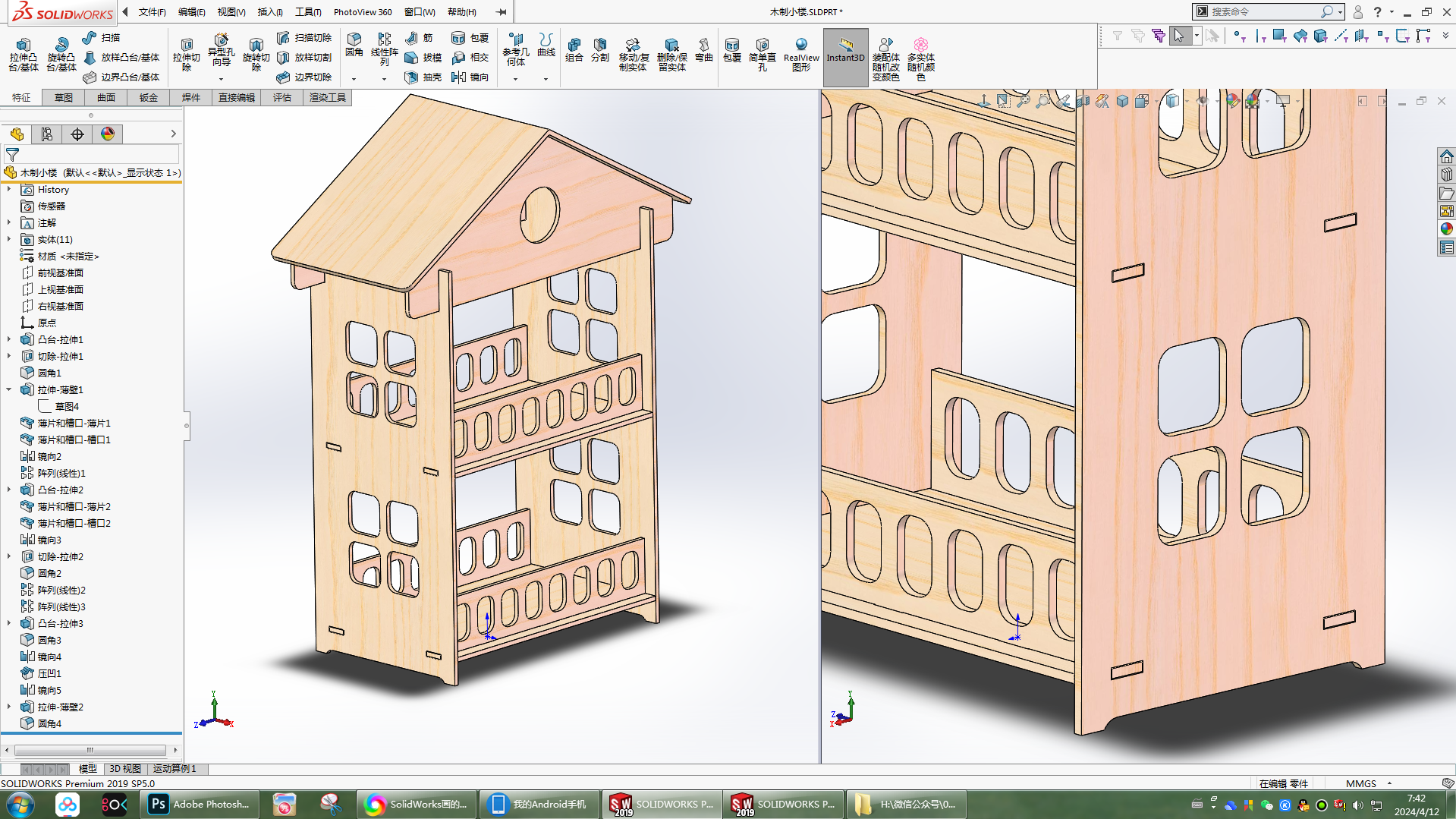Expand the 凸台-拉伸2 feature node
The image size is (1456, 819).
(x=9, y=490)
